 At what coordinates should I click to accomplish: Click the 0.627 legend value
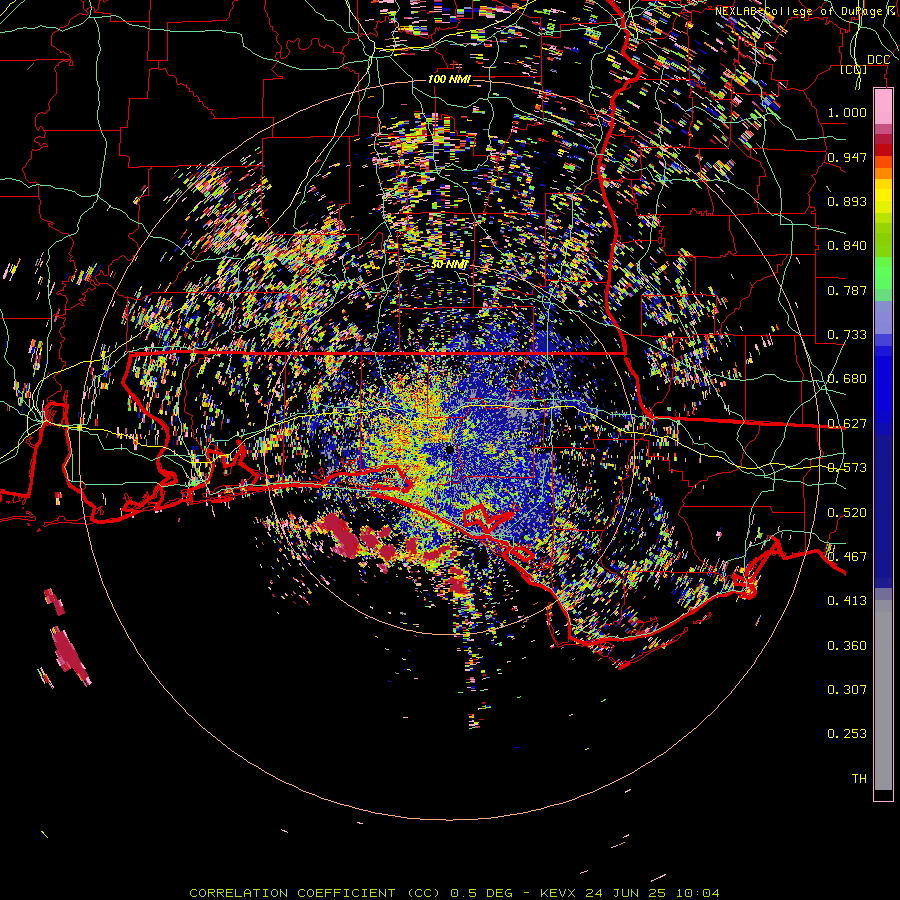847,423
